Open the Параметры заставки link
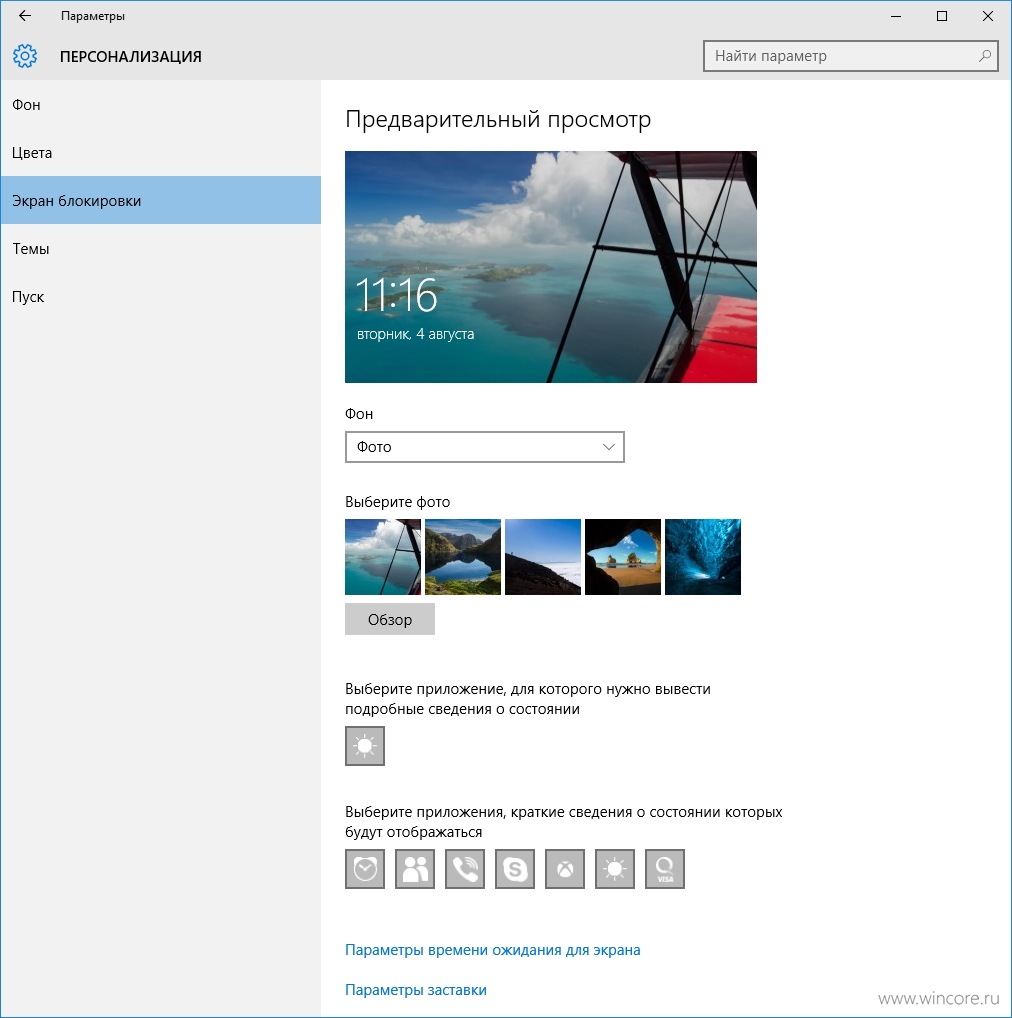The image size is (1012, 1018). 415,990
